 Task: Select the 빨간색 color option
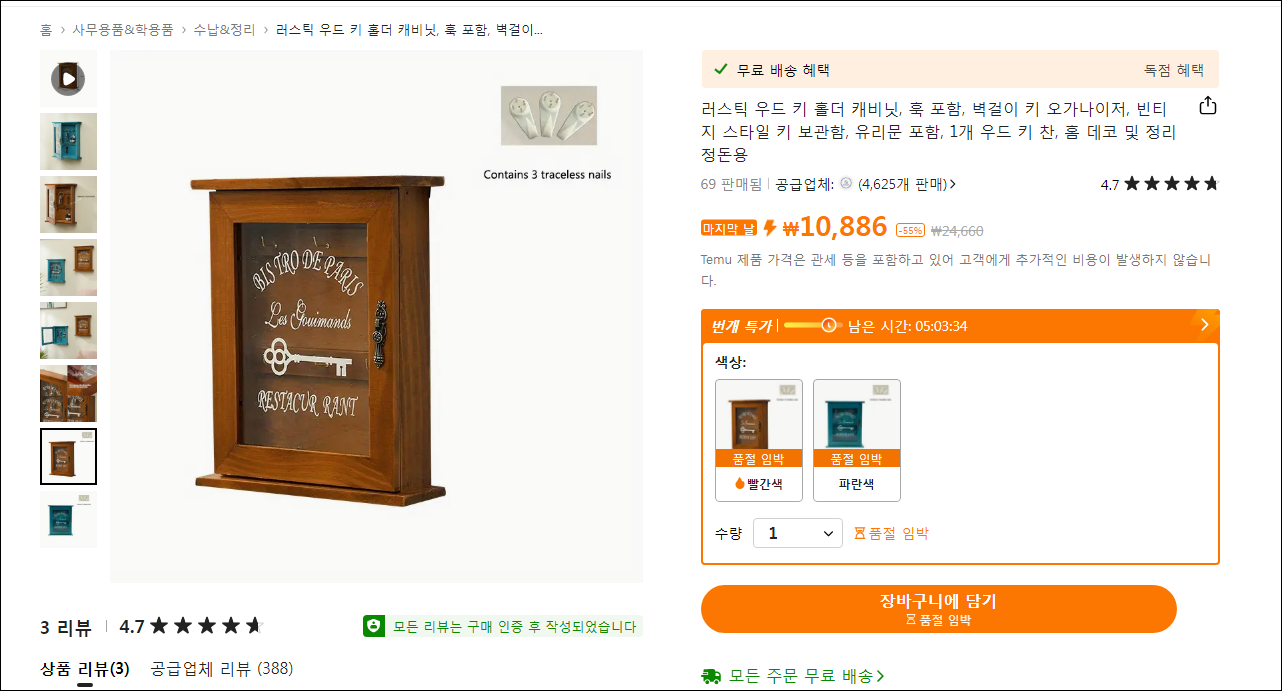pyautogui.click(x=759, y=440)
